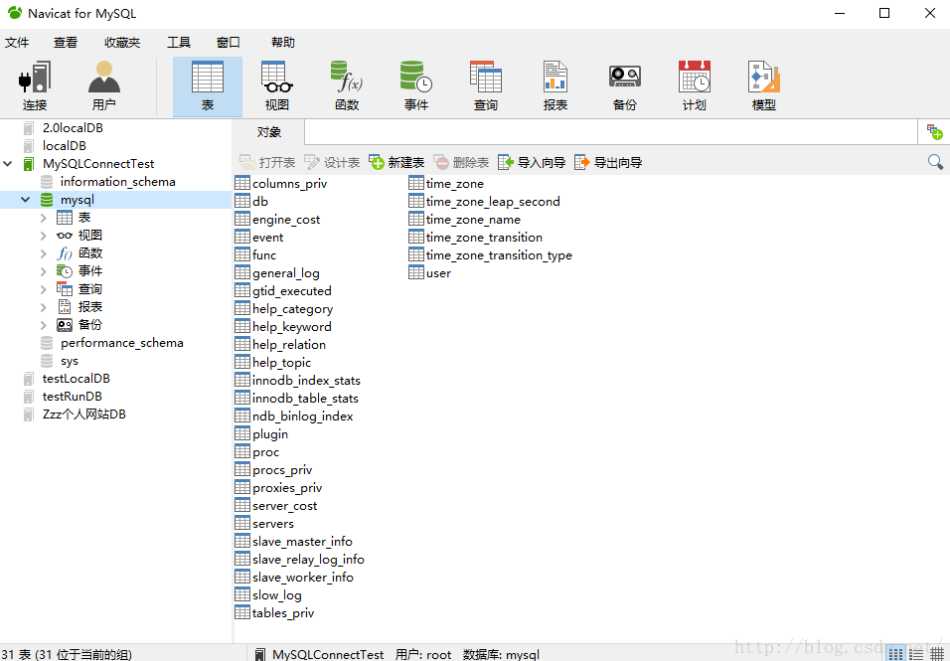The image size is (950, 661).
Task: Open the 模型 (Model) toolbar icon
Action: point(764,87)
